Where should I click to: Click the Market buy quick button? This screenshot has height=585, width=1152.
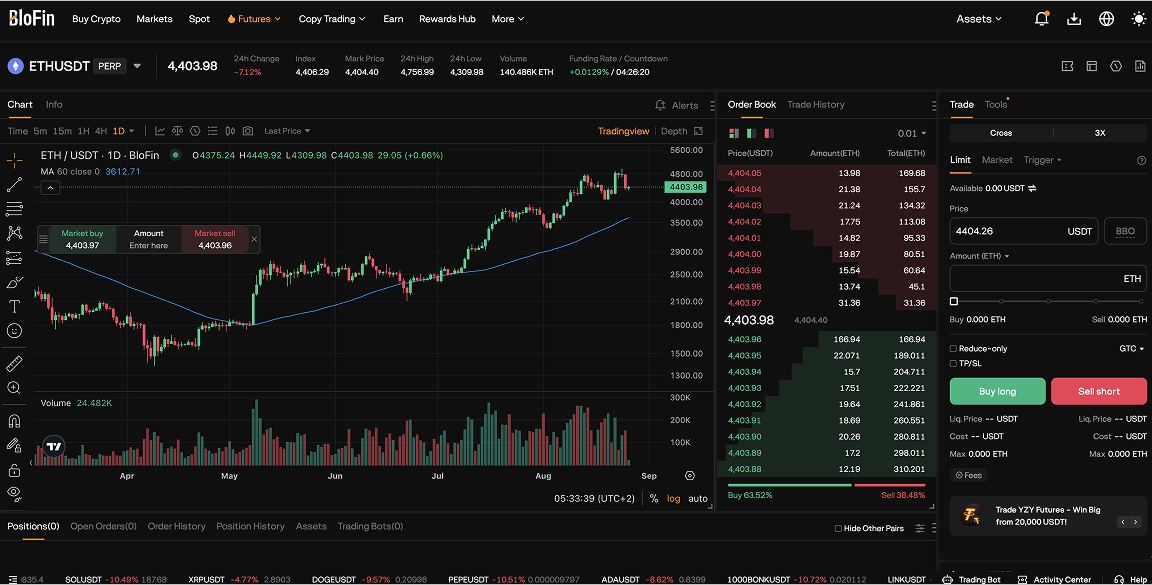pyautogui.click(x=82, y=239)
